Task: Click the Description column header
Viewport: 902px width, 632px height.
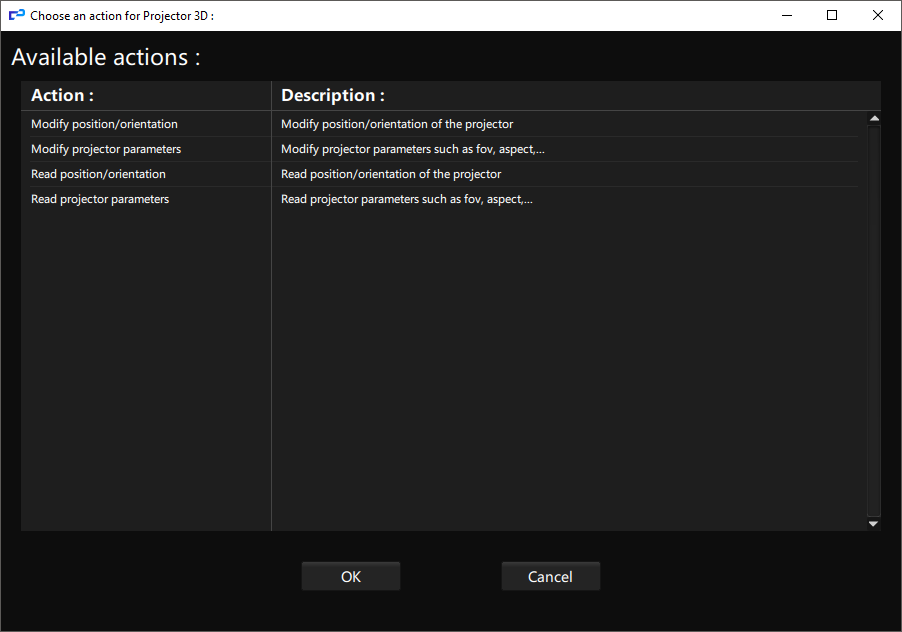Action: [x=332, y=96]
